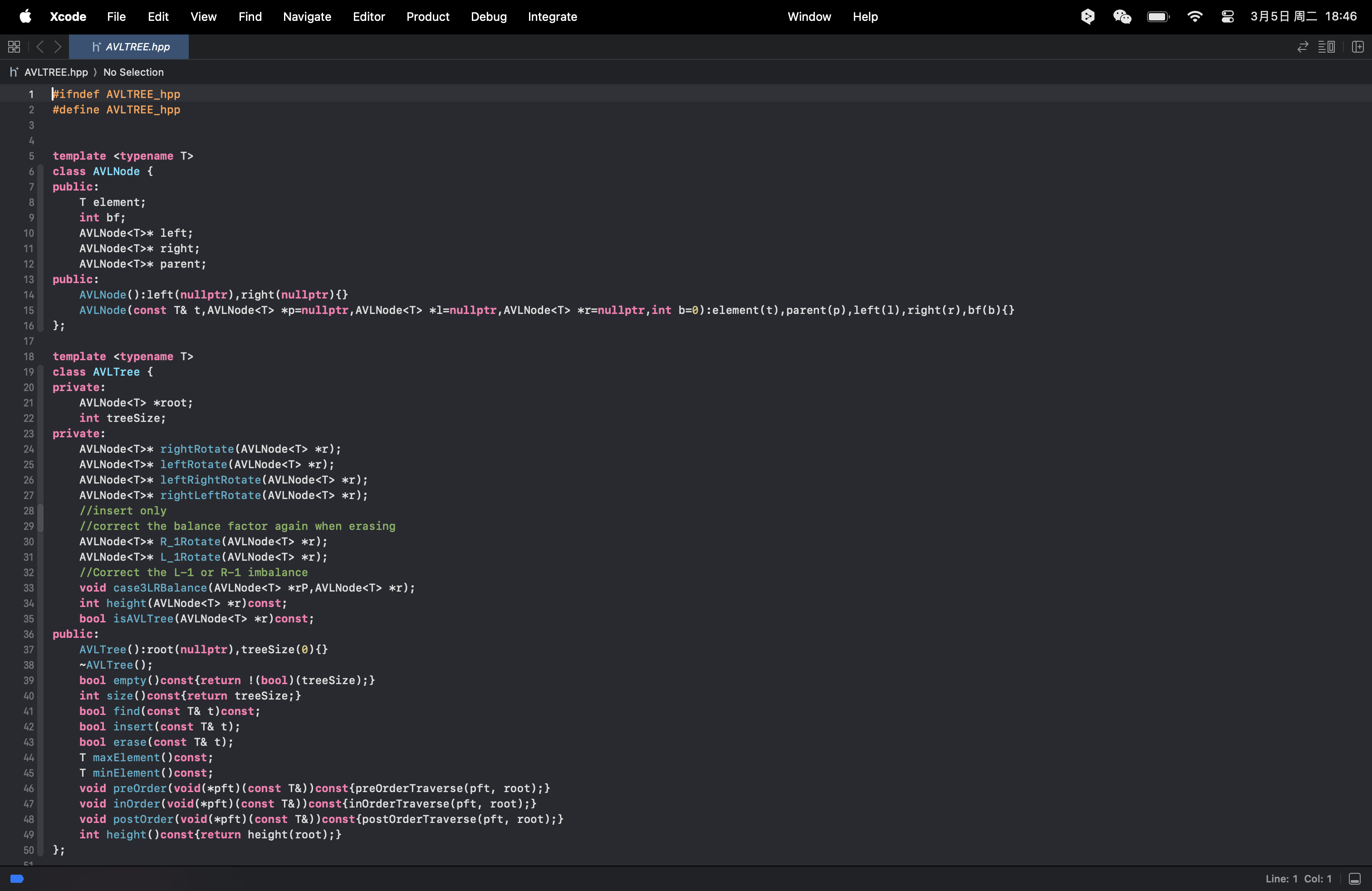Click the Line: 1 Col: 1 indicator
The height and width of the screenshot is (891, 1372).
(1299, 879)
